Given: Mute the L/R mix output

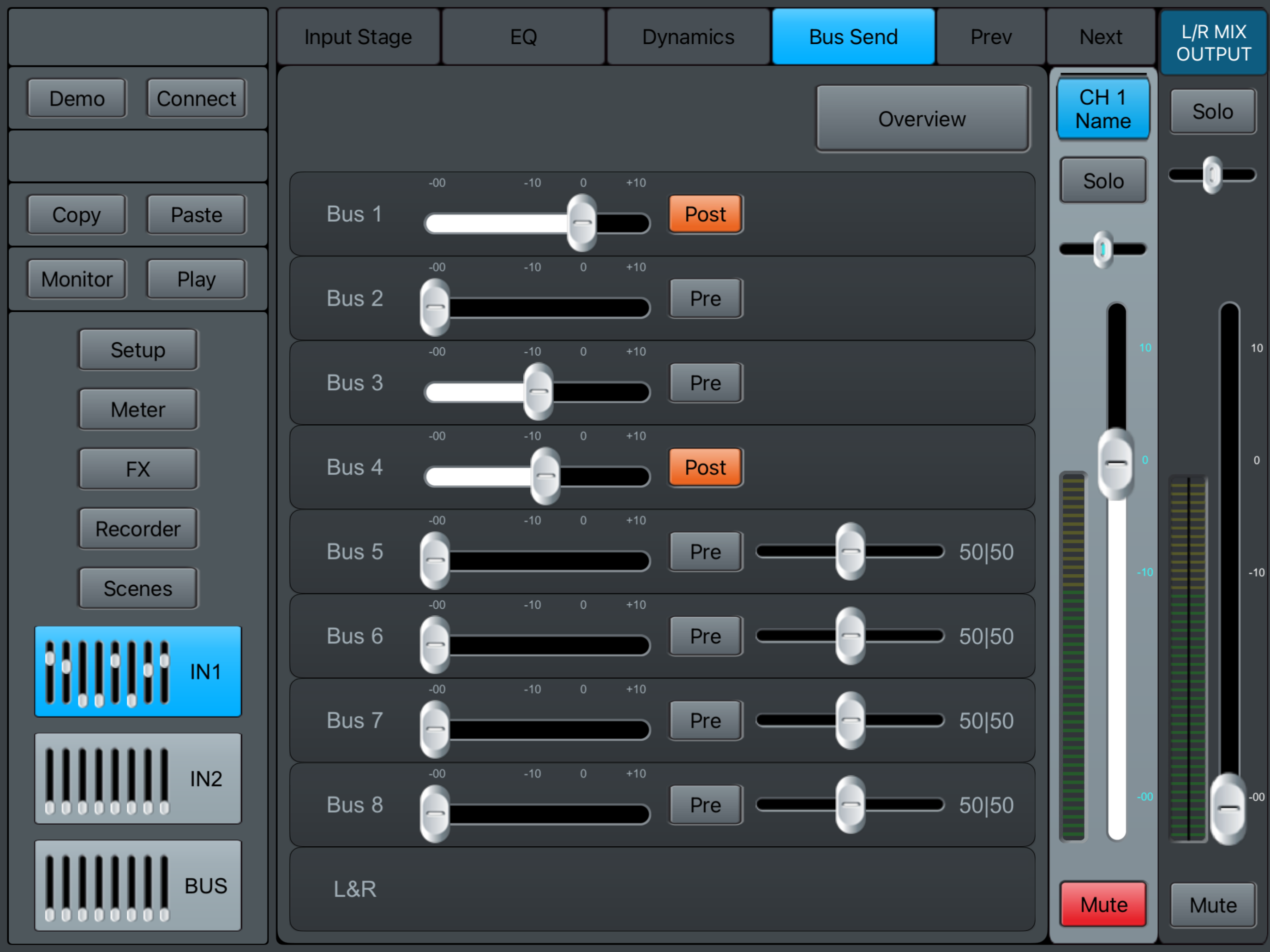Looking at the screenshot, I should (1213, 905).
